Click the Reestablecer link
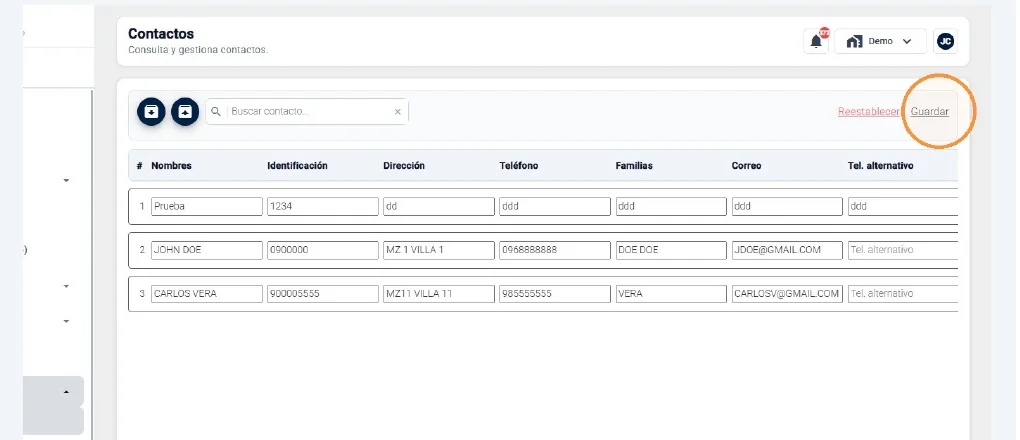This screenshot has width=1020, height=440. point(868,111)
